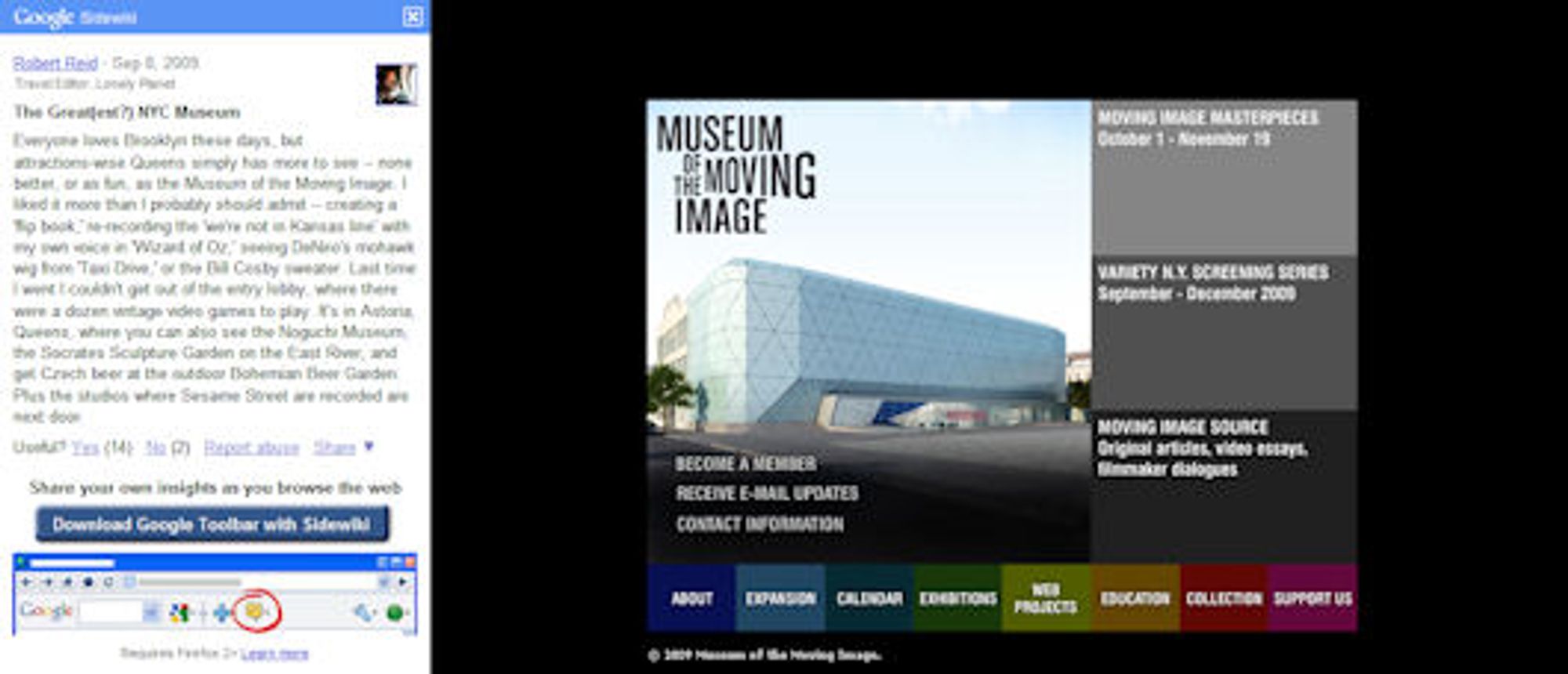Vote No on the Useful question
The height and width of the screenshot is (674, 1568).
155,448
